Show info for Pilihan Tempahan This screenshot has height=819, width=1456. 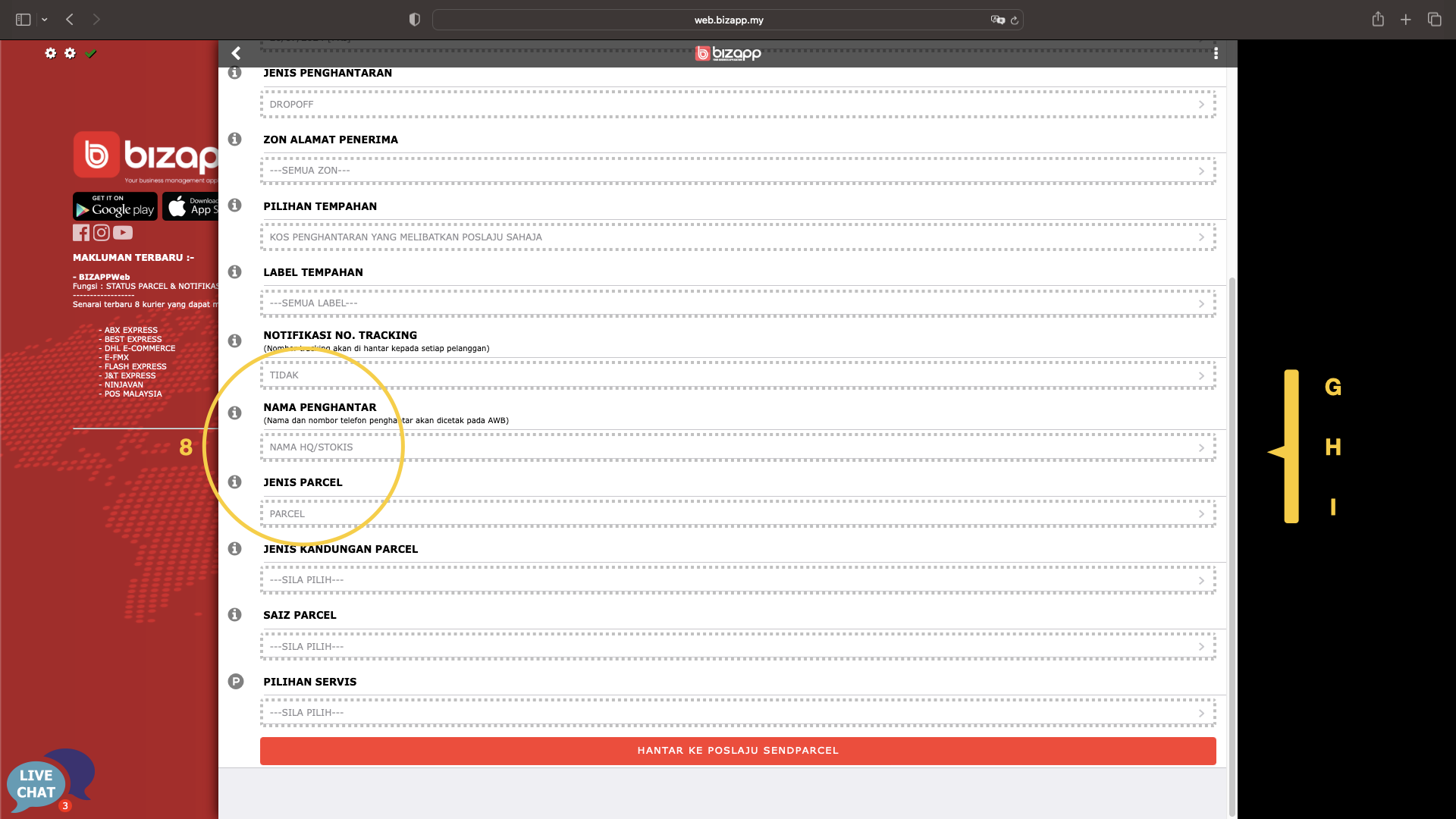tap(235, 205)
